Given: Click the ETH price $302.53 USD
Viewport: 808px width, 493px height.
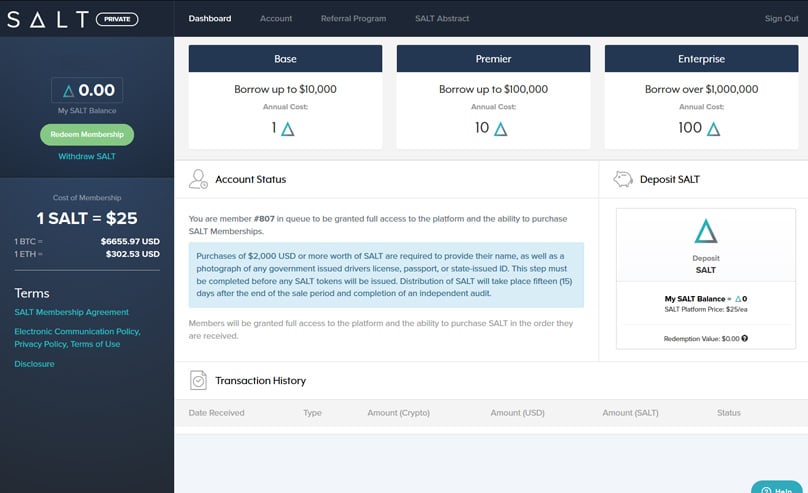Looking at the screenshot, I should tap(133, 254).
